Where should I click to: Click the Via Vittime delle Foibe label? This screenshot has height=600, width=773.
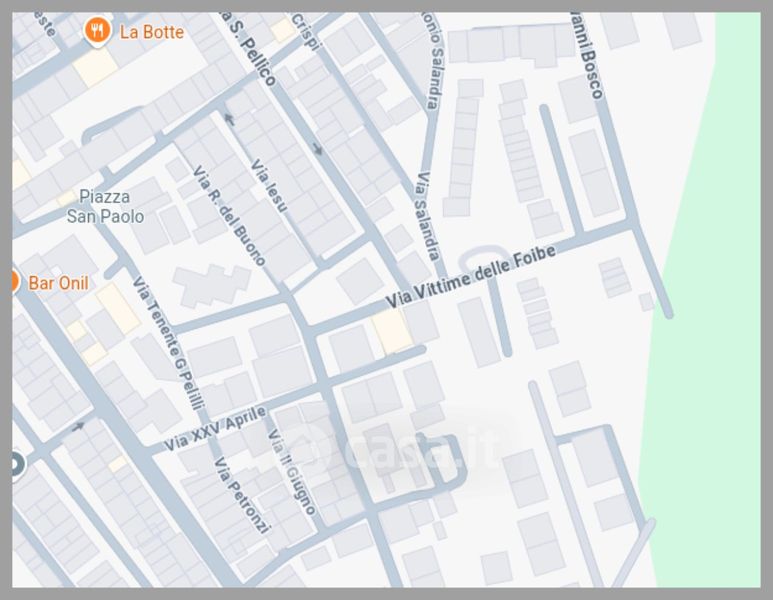[x=470, y=276]
